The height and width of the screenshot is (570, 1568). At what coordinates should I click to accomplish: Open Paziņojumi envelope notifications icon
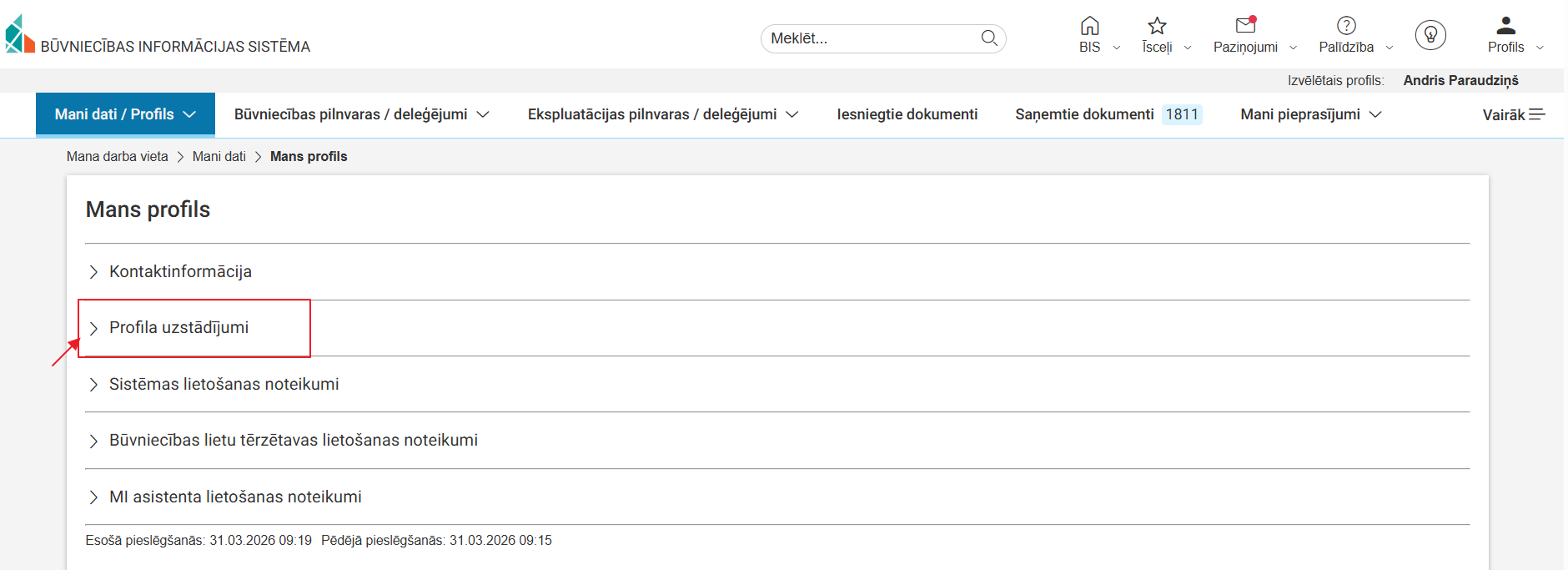1245,26
